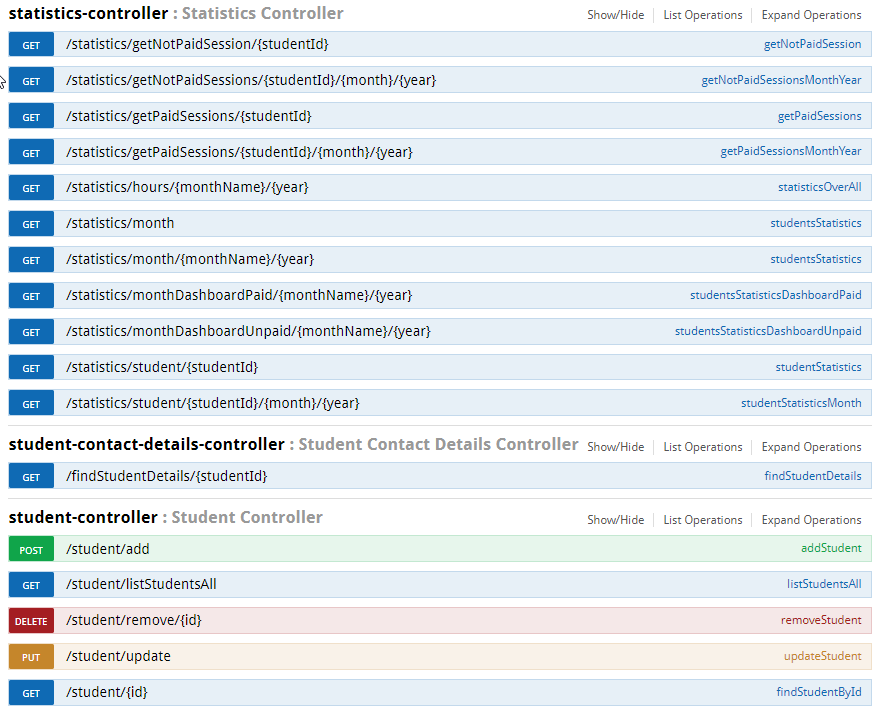Screen dimensions: 890x715
Task: Click GET badge for /statistics/student/{studentId}
Action: pos(31,368)
